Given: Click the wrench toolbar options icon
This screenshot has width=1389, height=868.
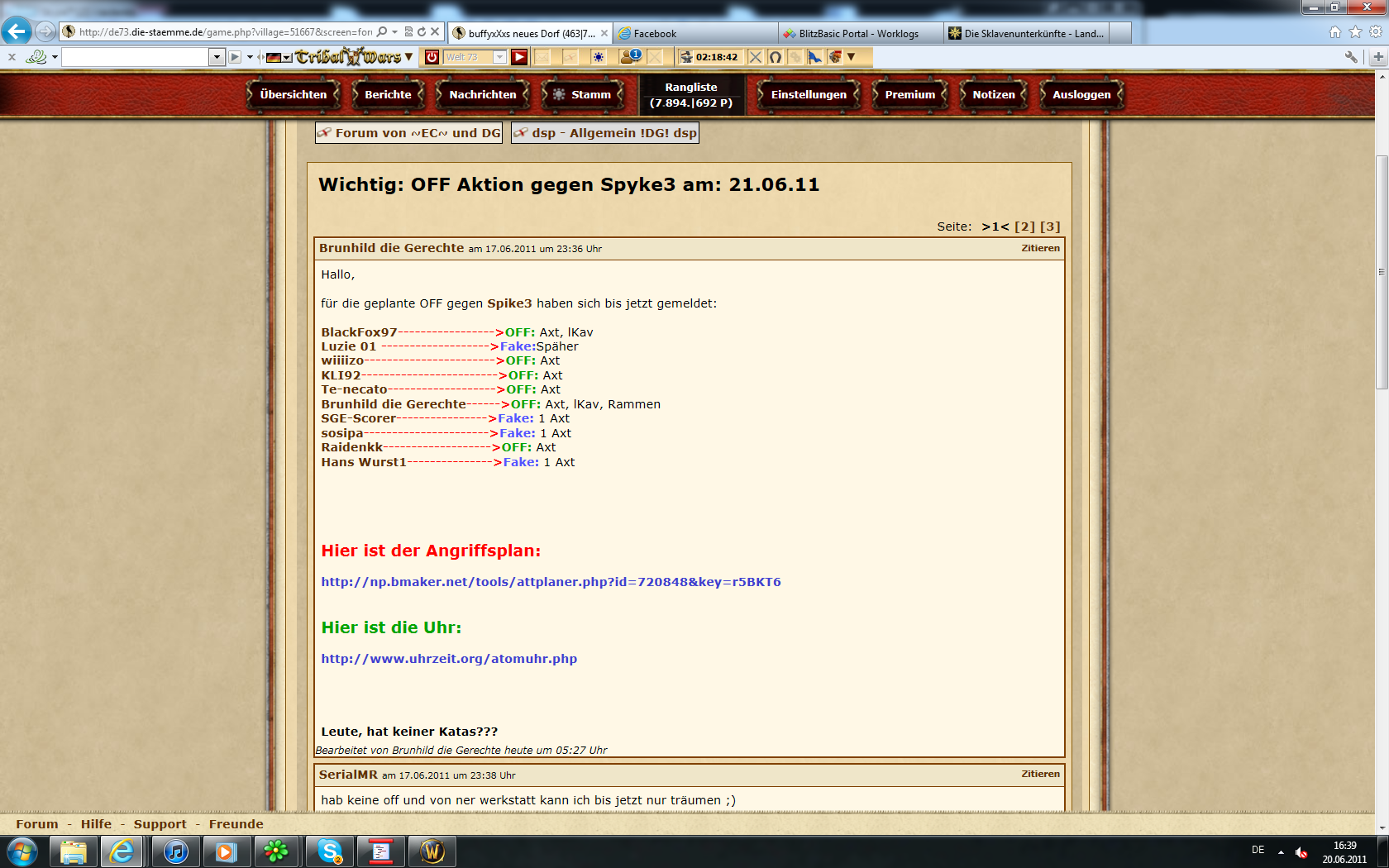Looking at the screenshot, I should pyautogui.click(x=1351, y=57).
